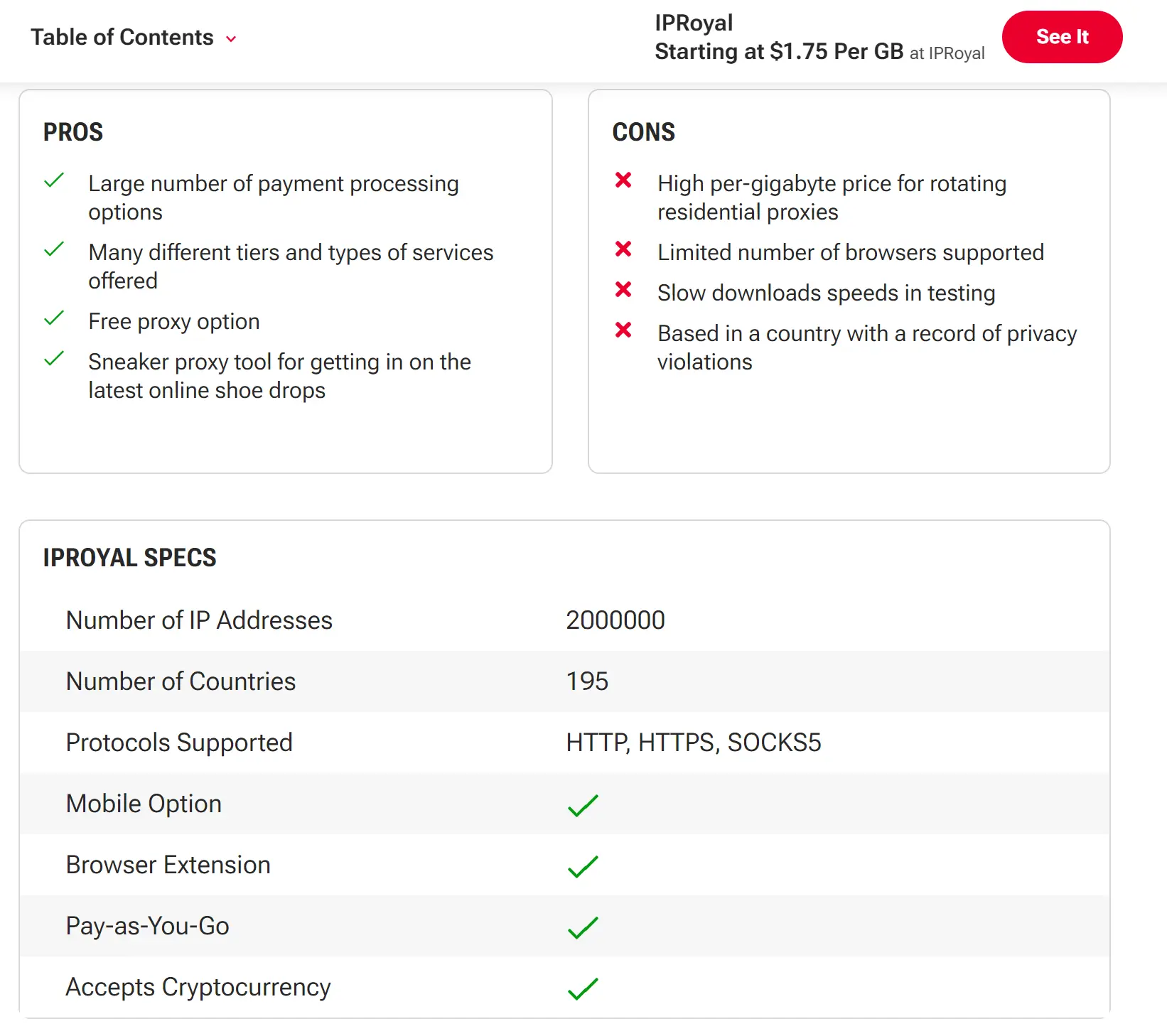Click the green checkmark in Pay-as-You-Go row
This screenshot has width=1167, height=1036.
(x=583, y=927)
